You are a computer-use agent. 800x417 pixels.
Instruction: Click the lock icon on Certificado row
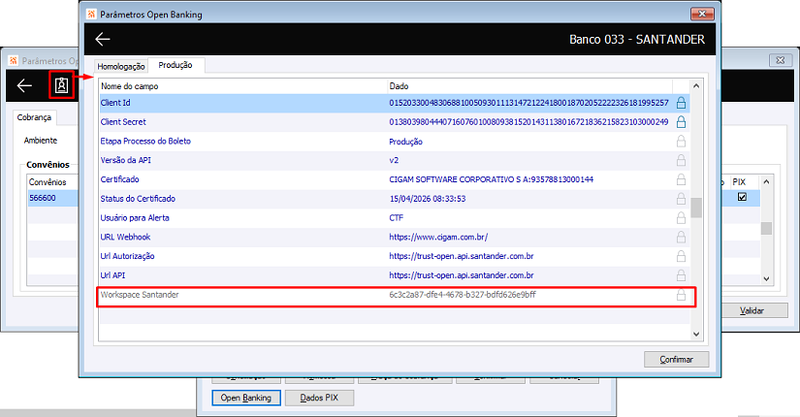point(681,180)
